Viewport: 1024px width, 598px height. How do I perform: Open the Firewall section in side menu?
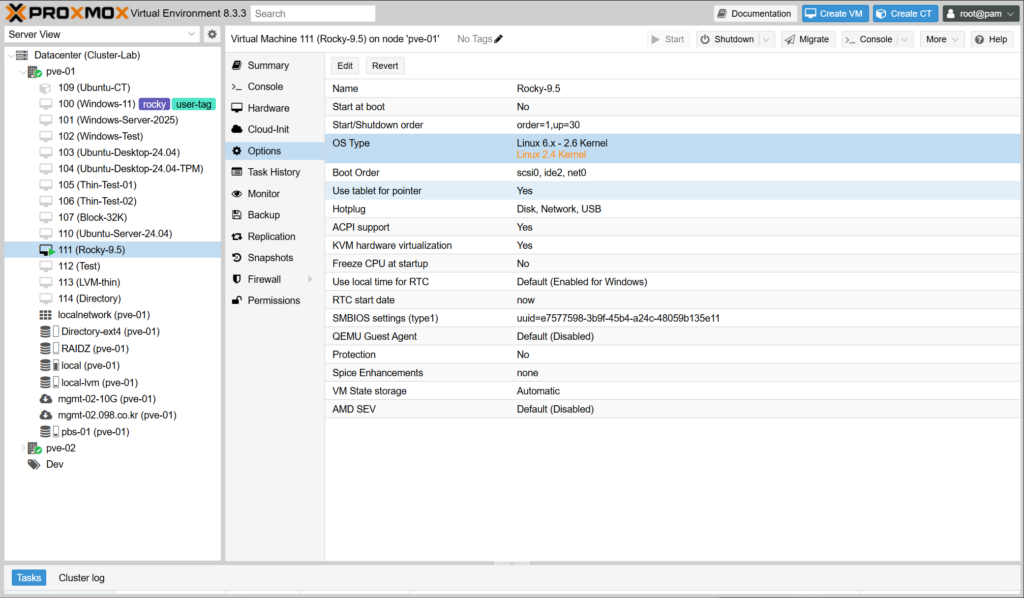264,279
